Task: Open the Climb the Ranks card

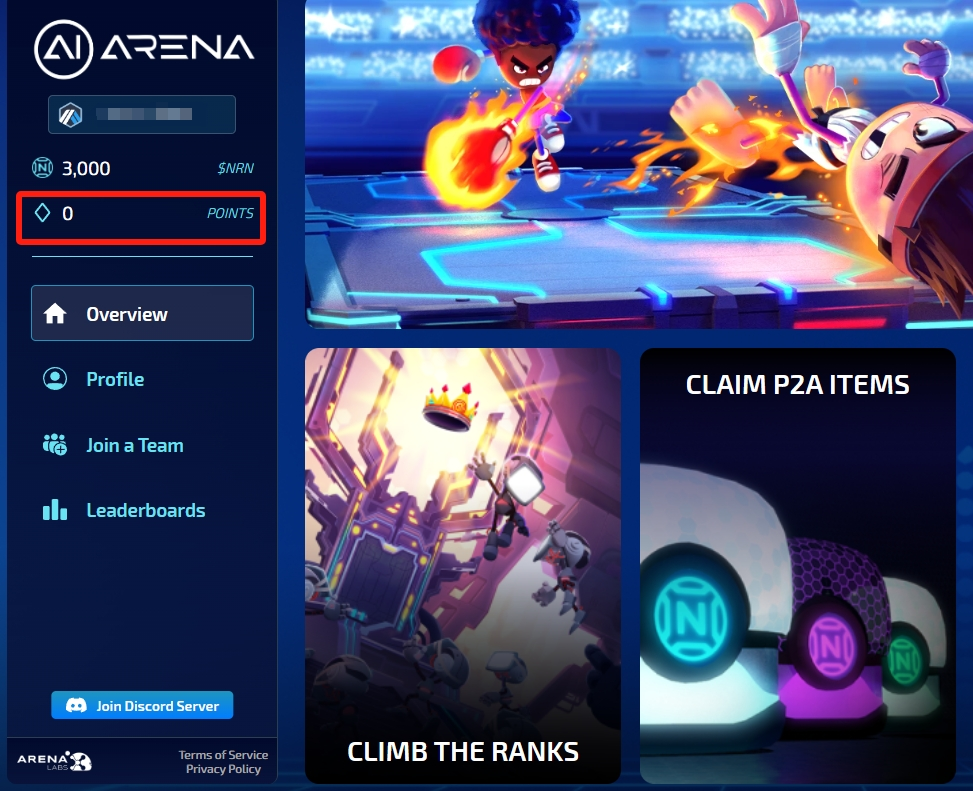Action: pos(463,566)
